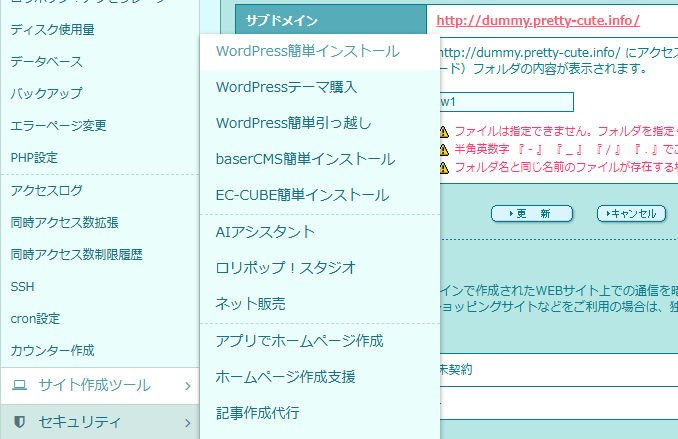678x439 pixels.
Task: Select baserCMS簡単インストール option
Action: (x=305, y=159)
